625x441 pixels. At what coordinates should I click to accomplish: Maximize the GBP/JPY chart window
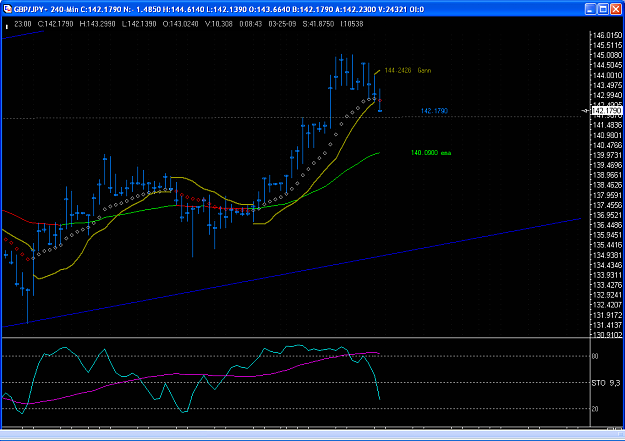603,9
